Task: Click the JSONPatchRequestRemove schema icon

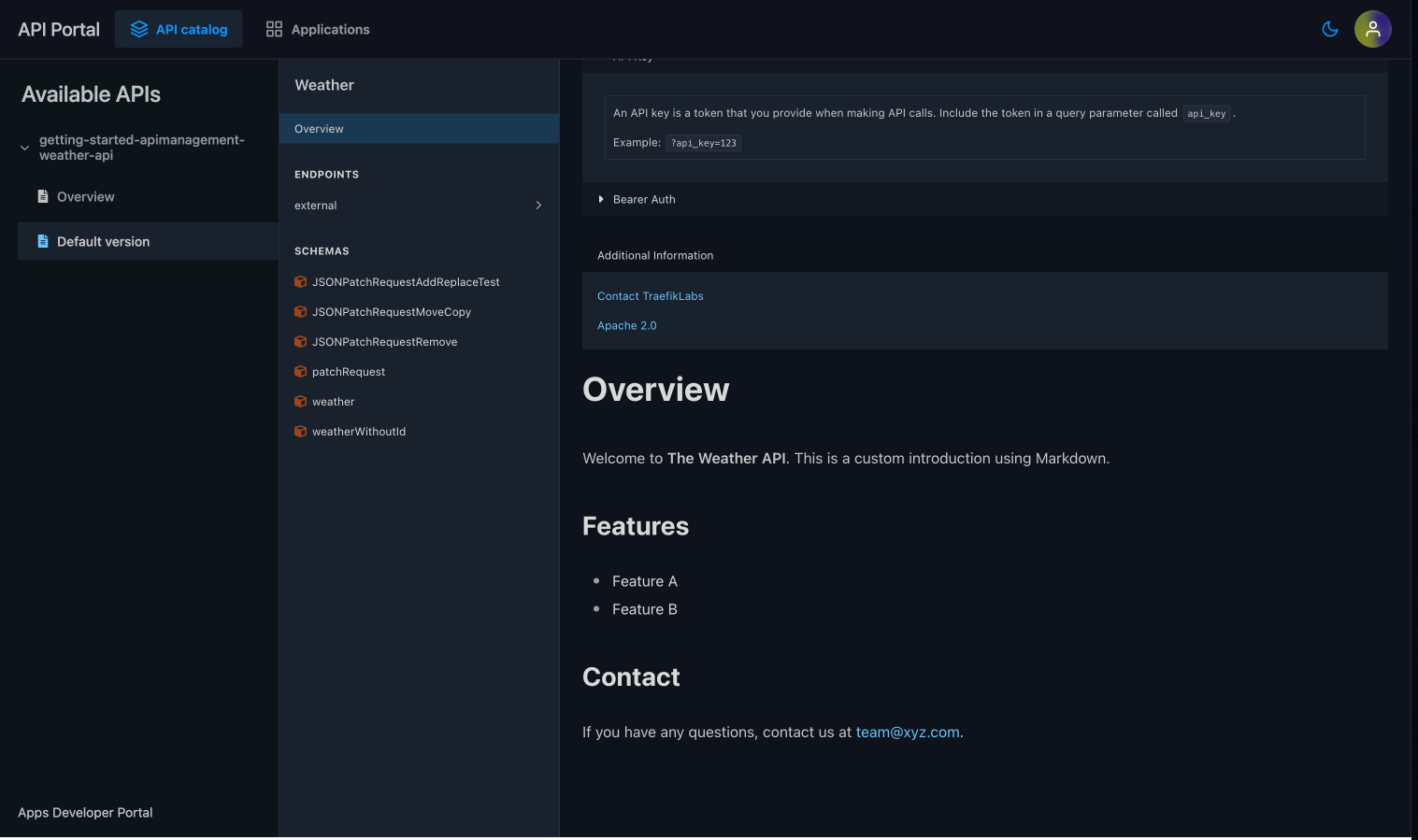Action: [300, 341]
